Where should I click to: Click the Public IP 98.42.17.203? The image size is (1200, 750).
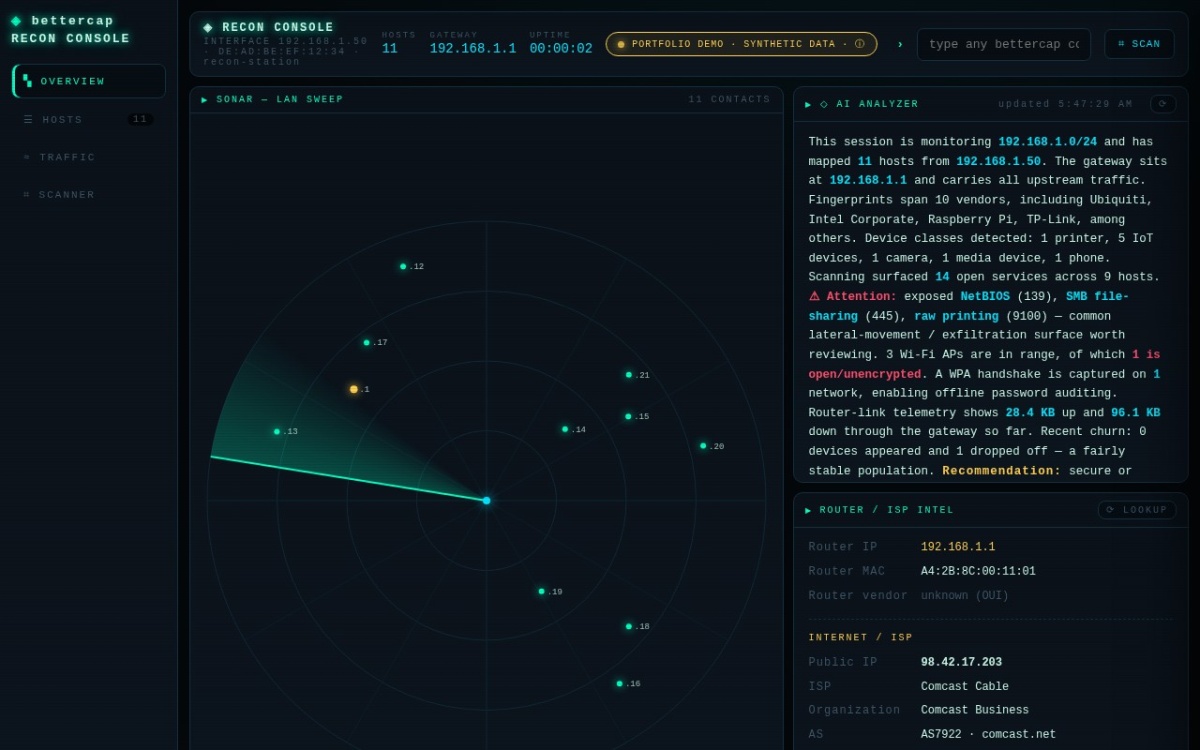coord(961,663)
